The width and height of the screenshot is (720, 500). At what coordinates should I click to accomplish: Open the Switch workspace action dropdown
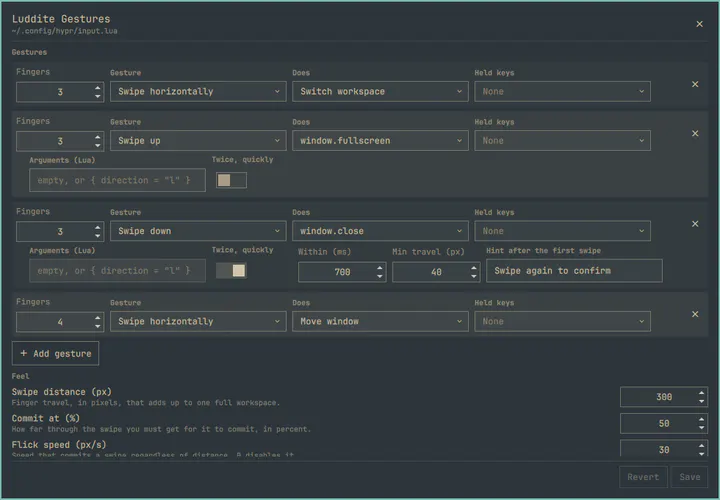(x=380, y=91)
